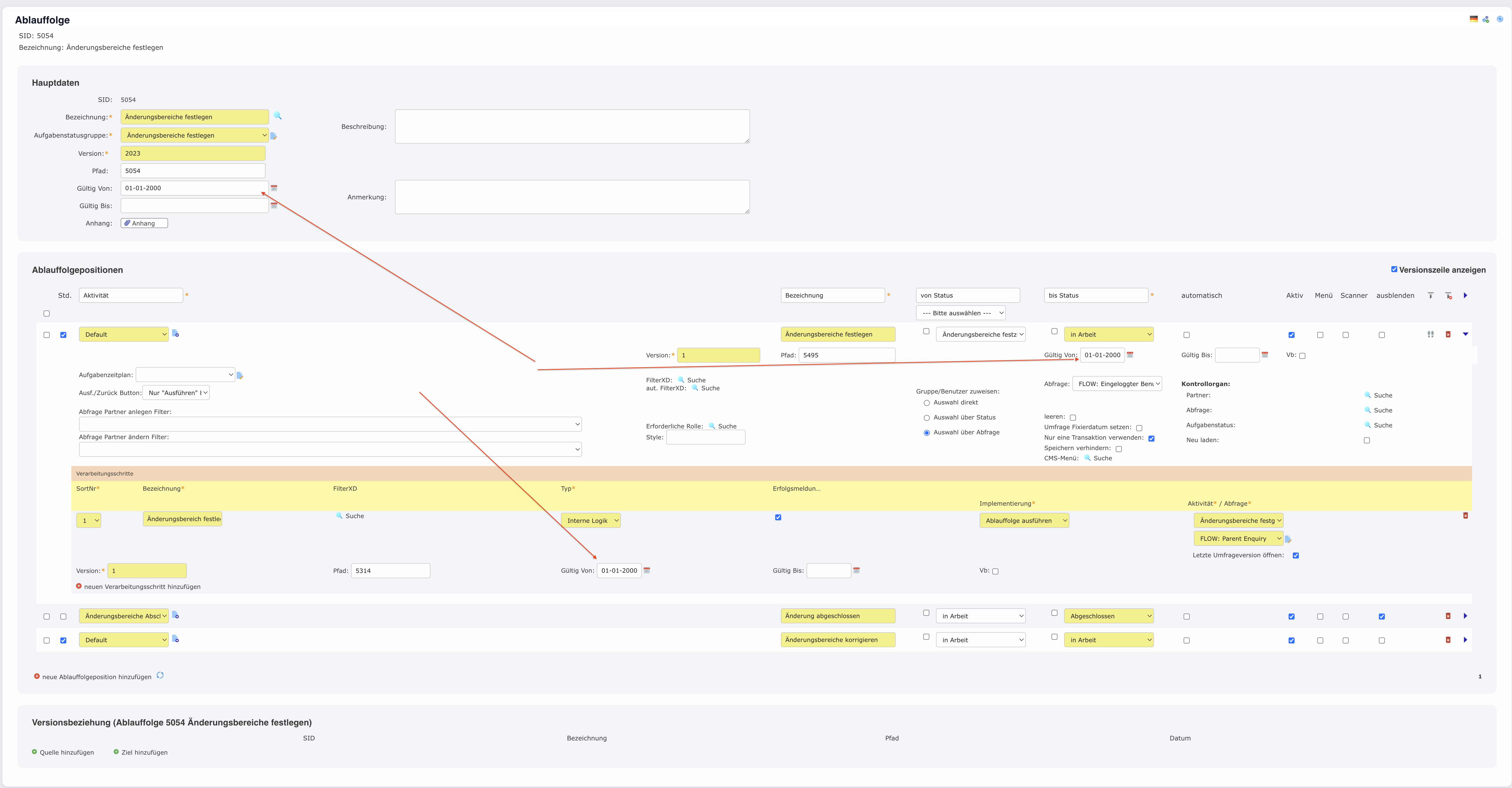Delete the Verarbeitungsschritt row with trash icon

[1465, 516]
